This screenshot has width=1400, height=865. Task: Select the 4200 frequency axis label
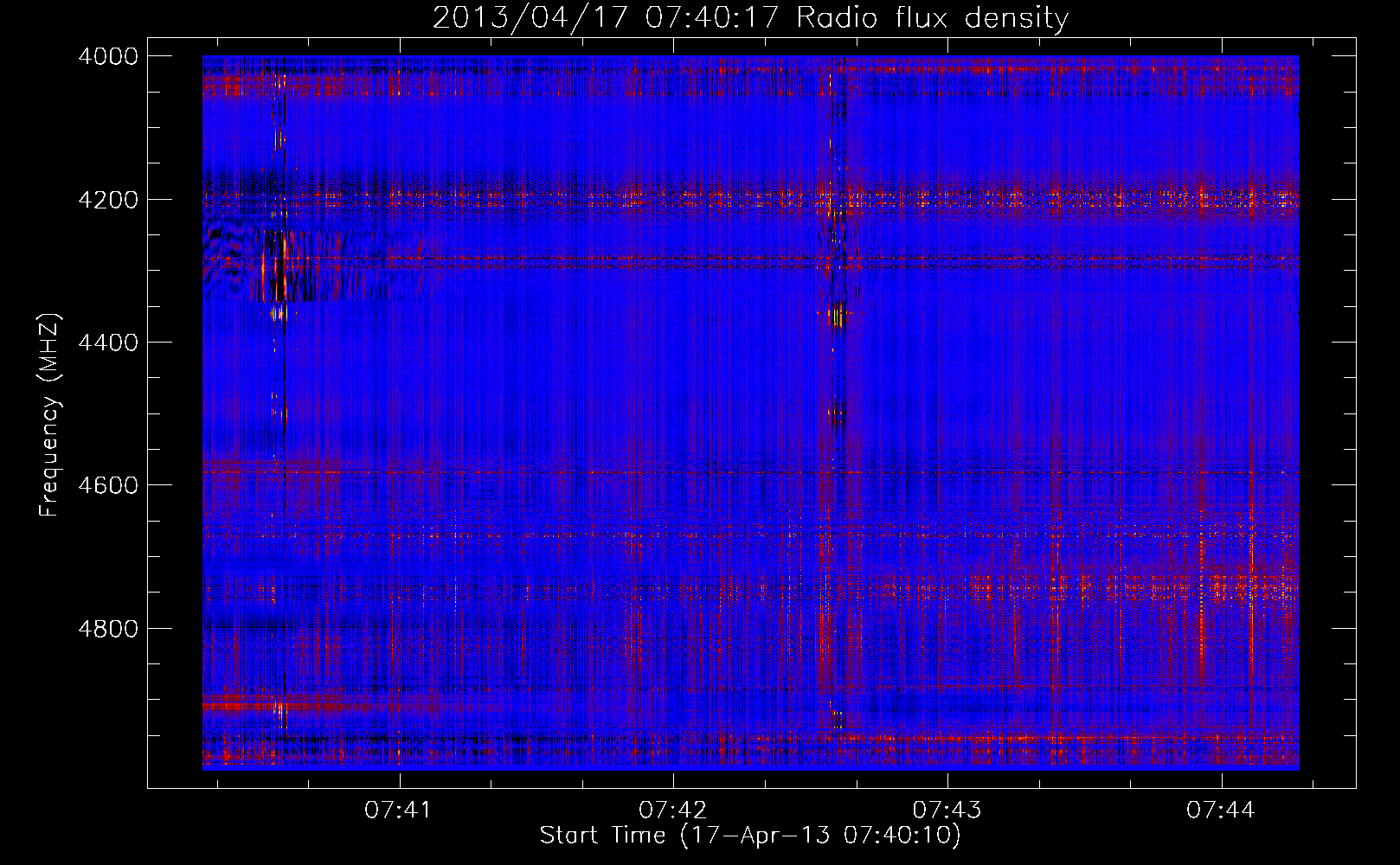pos(108,199)
